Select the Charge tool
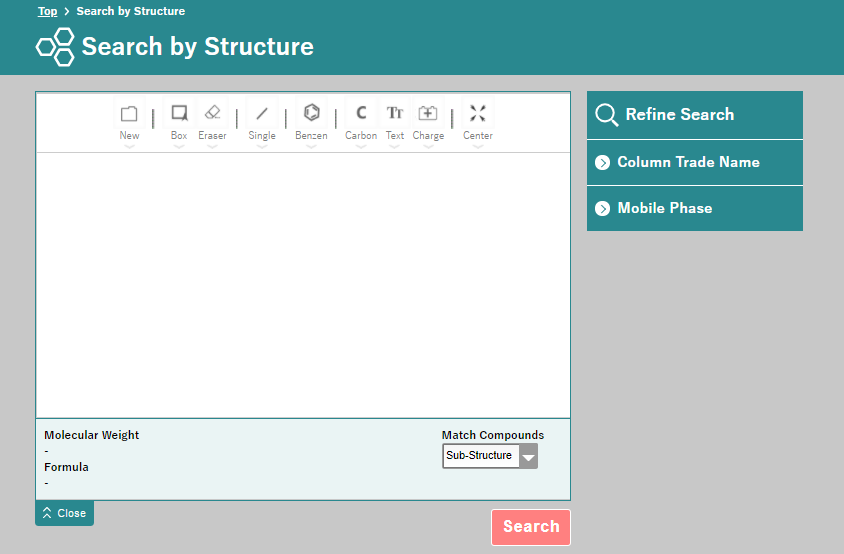This screenshot has height=554, width=844. [x=428, y=113]
